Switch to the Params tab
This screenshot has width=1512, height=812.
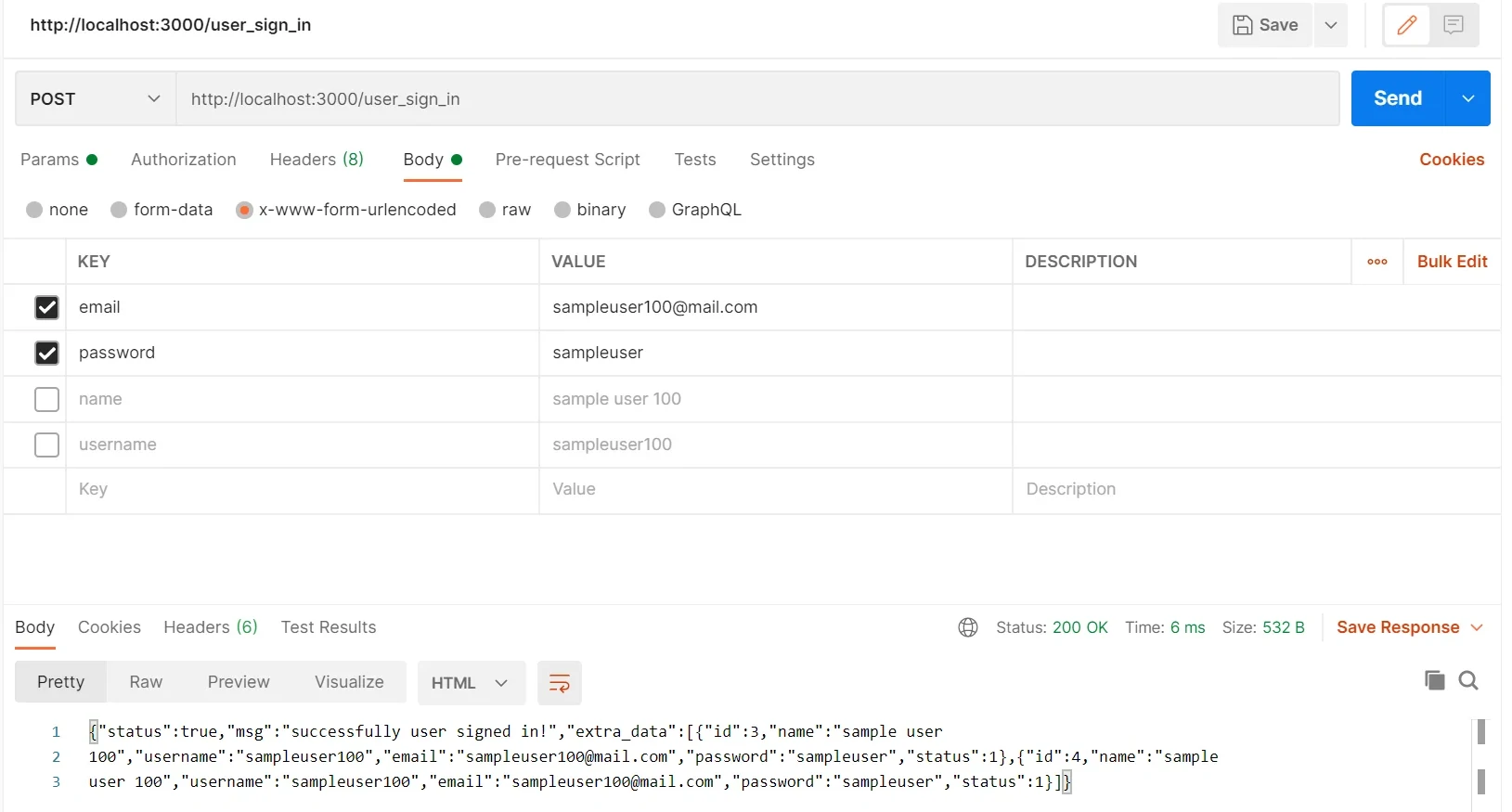click(x=58, y=160)
